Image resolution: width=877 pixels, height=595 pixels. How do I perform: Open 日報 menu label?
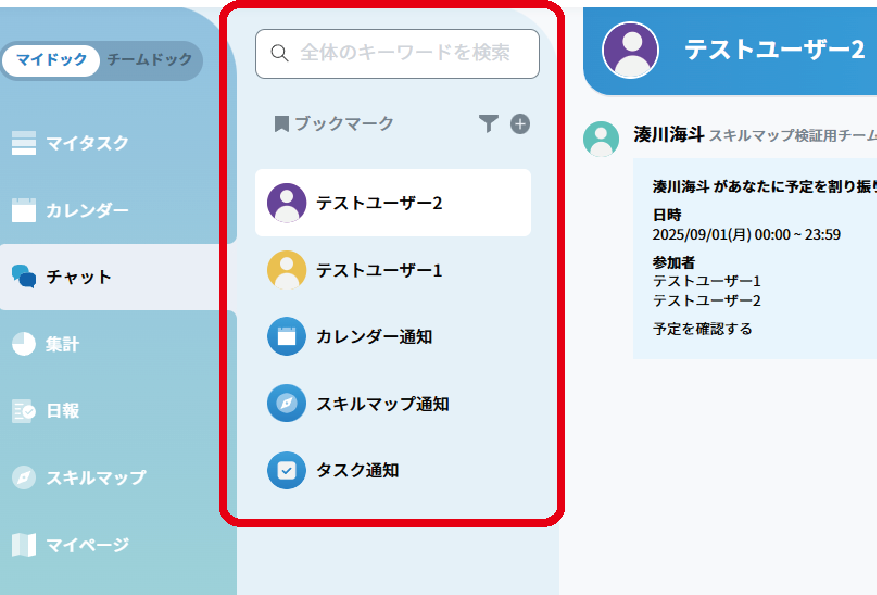tap(63, 411)
